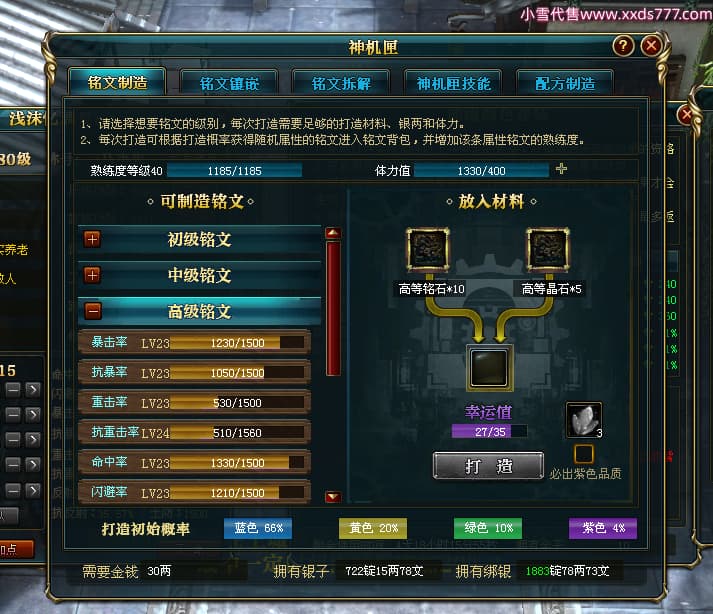
Task: Click the help question mark icon
Action: pyautogui.click(x=623, y=46)
